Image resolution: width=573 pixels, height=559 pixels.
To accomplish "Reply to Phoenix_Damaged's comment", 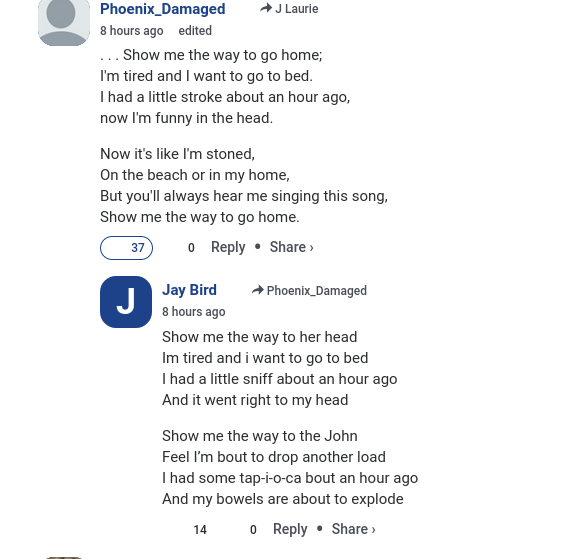I will coord(228,247).
